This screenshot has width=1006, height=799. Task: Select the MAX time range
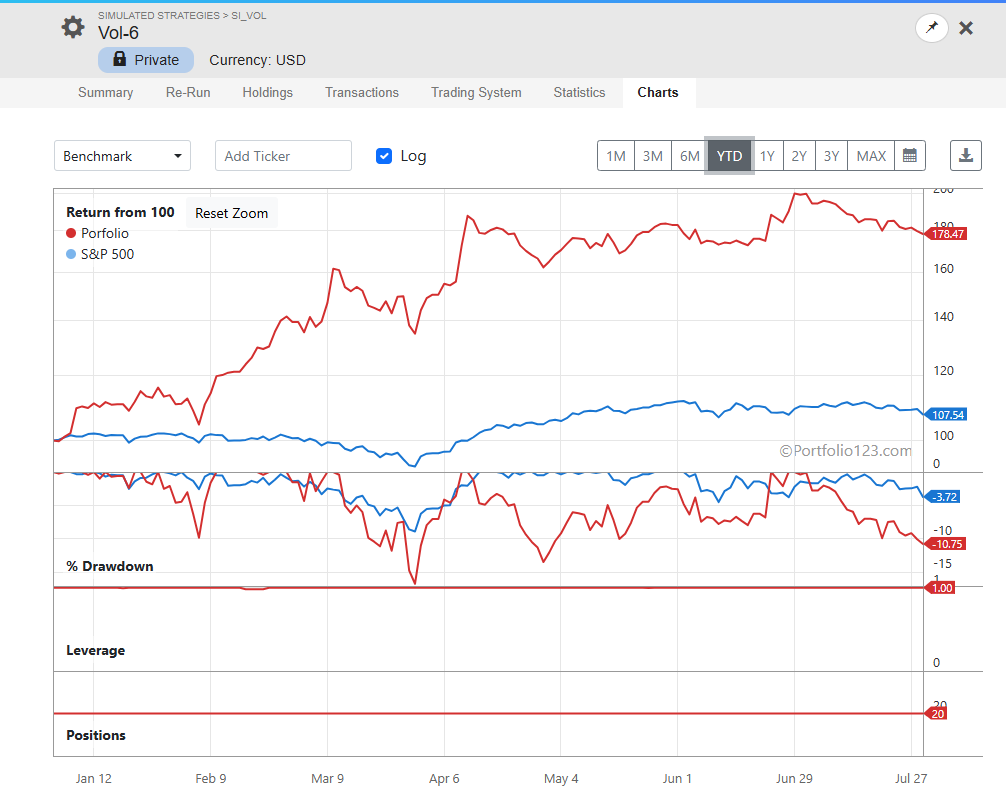tap(871, 156)
